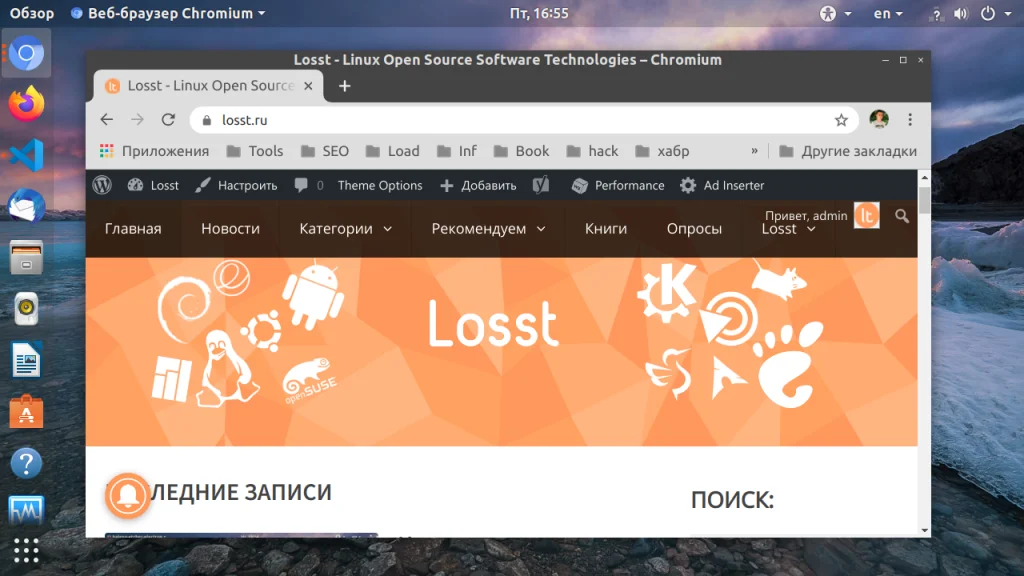
Task: Open the Book bookmark folder
Action: [x=521, y=151]
